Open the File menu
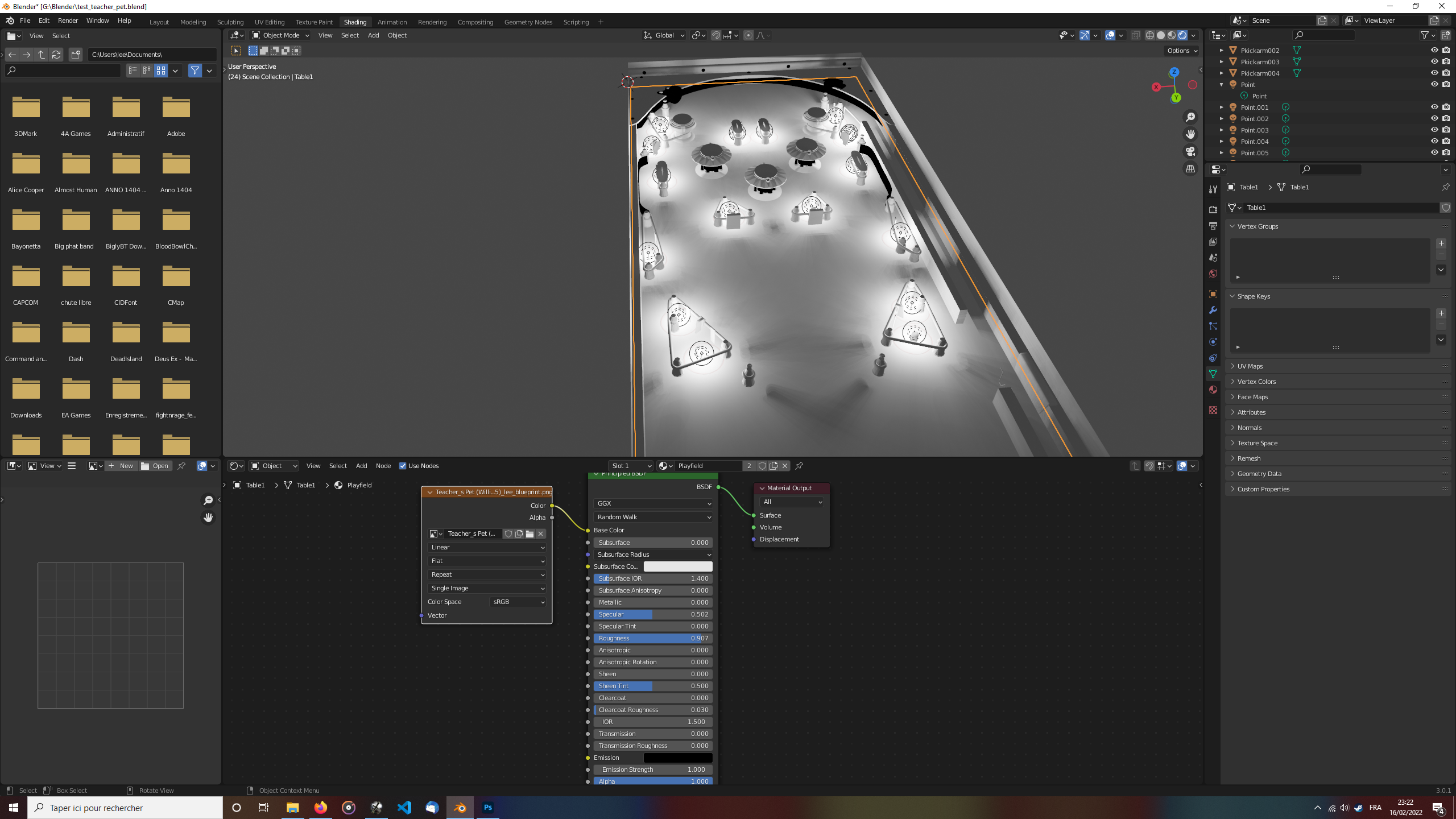Image resolution: width=1456 pixels, height=819 pixels. click(25, 20)
